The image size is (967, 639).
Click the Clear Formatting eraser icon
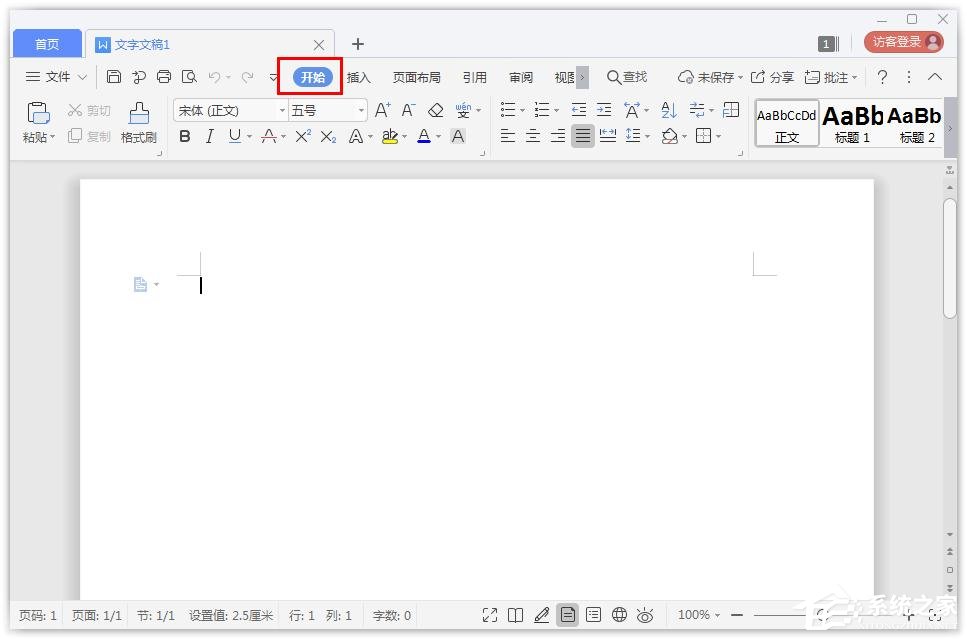click(x=435, y=110)
